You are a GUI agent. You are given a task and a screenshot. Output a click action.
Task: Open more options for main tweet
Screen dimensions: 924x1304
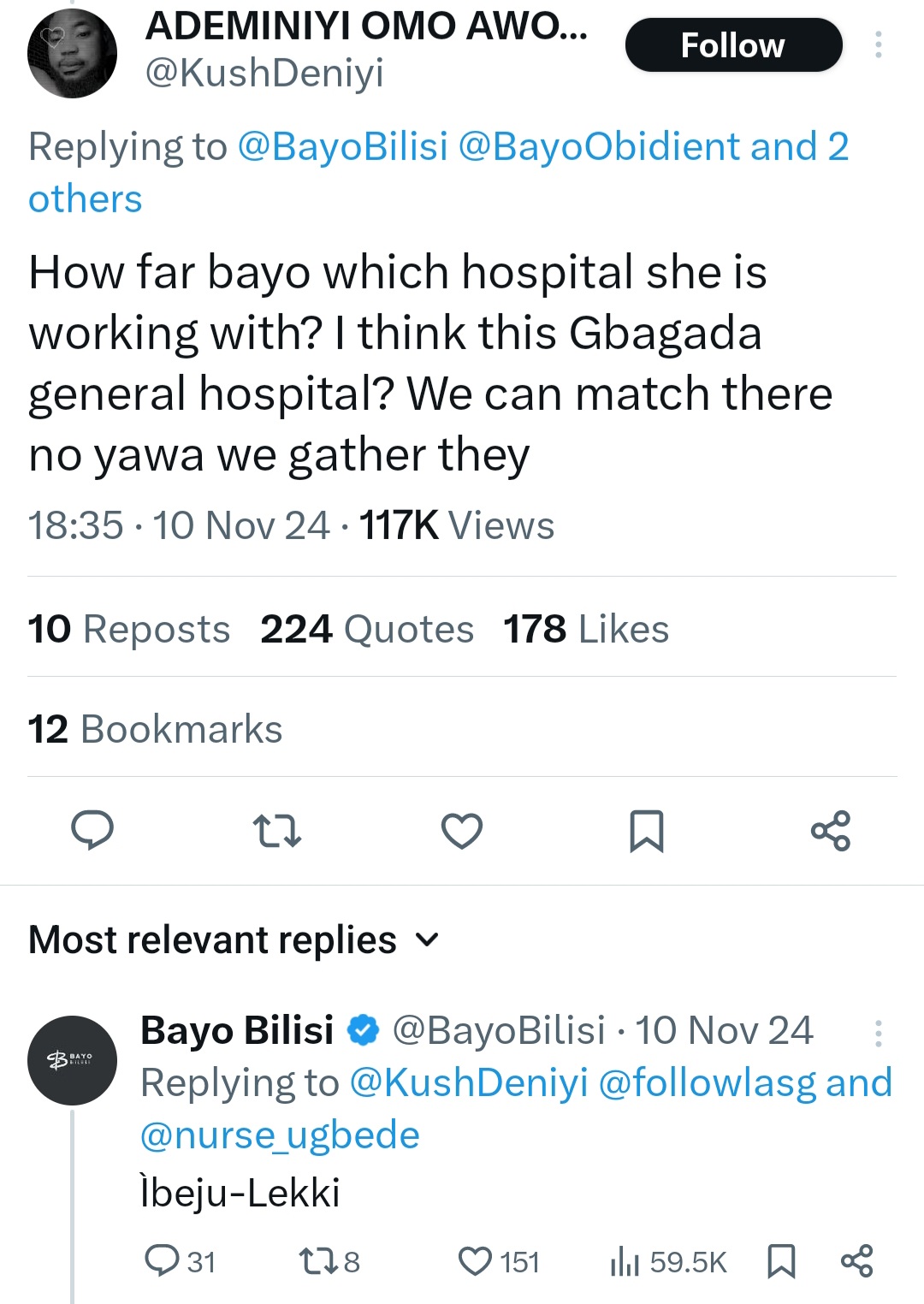[x=878, y=45]
